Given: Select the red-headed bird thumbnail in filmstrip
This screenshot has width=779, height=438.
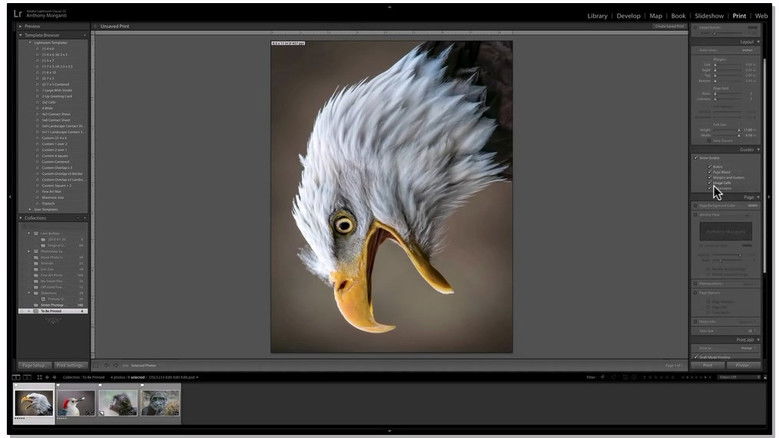Looking at the screenshot, I should coord(76,402).
